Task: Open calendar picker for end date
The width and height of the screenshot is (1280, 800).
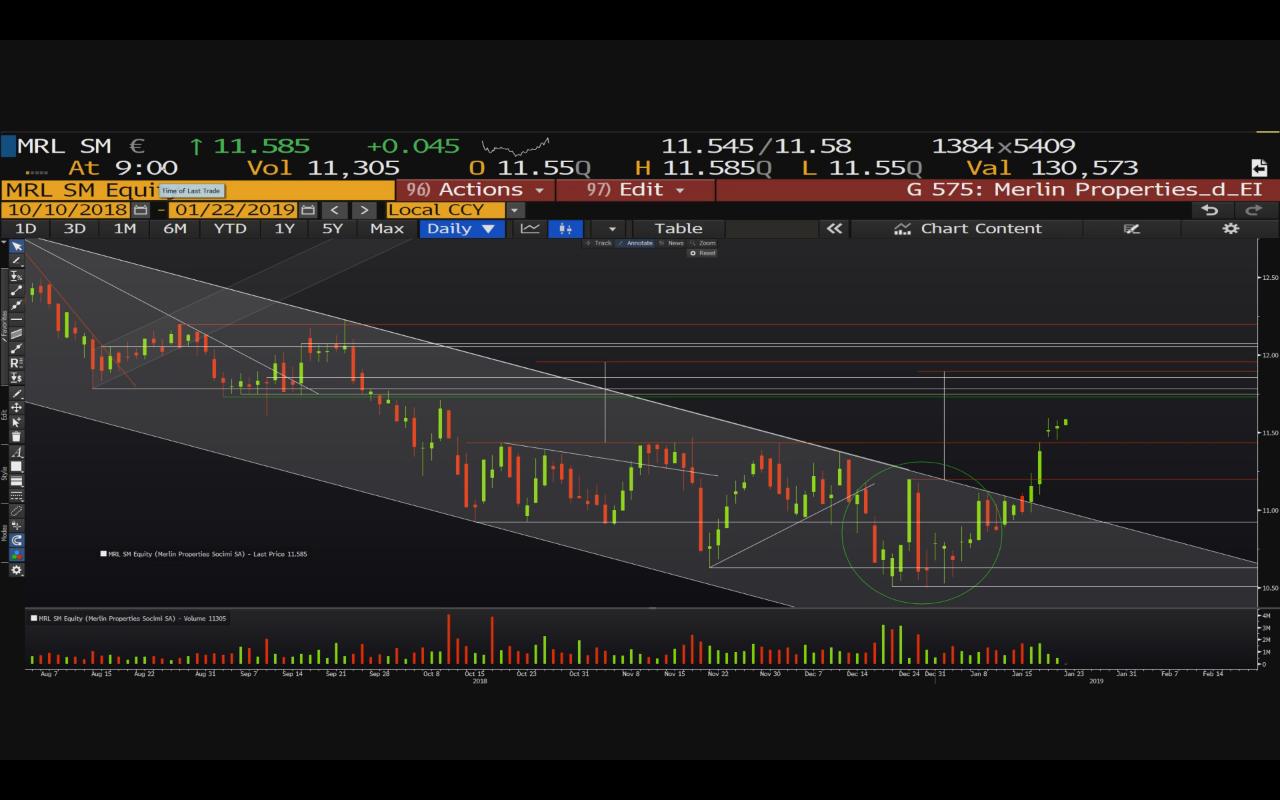Action: tap(308, 210)
